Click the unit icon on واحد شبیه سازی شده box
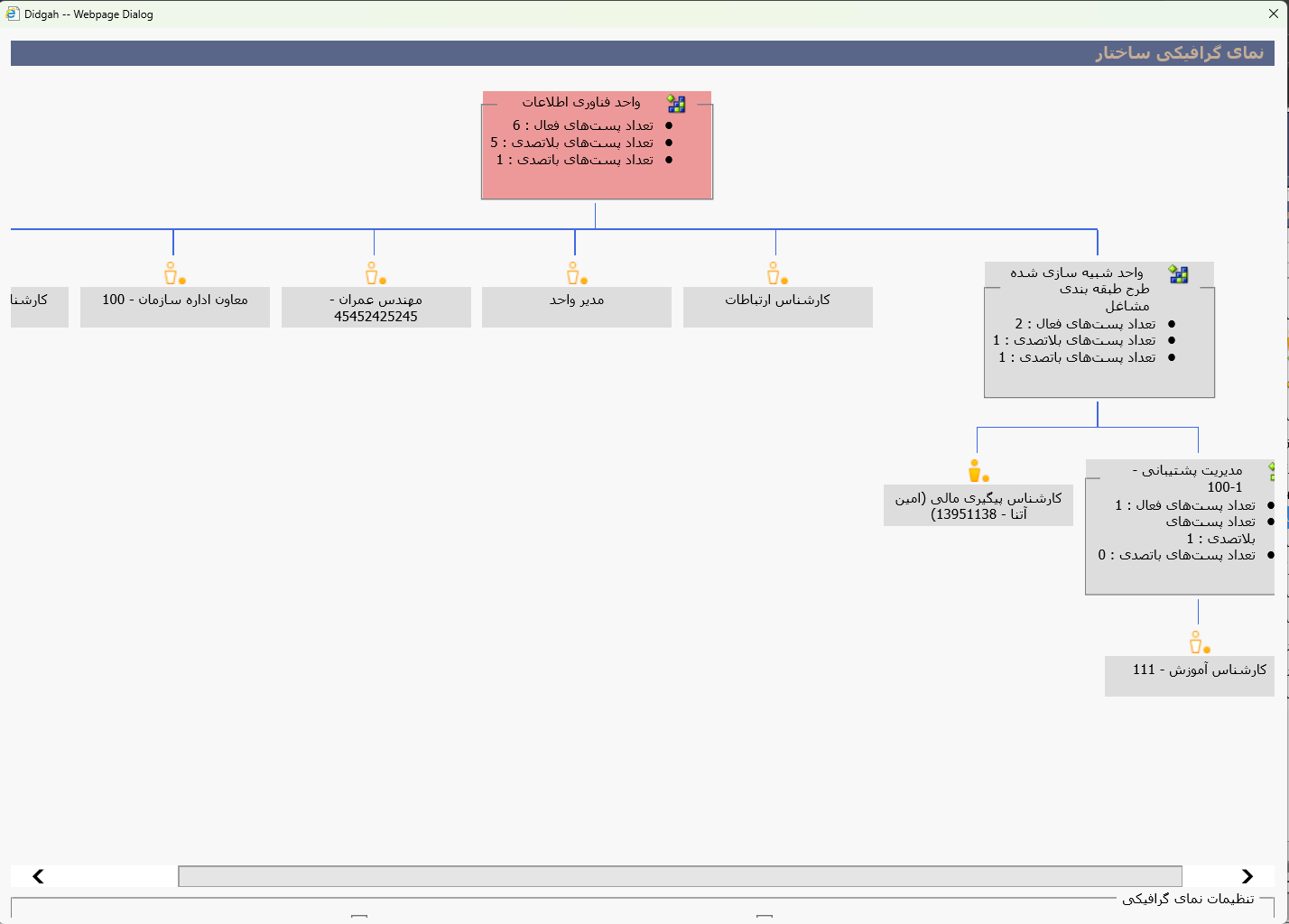This screenshot has width=1289, height=924. [1178, 274]
